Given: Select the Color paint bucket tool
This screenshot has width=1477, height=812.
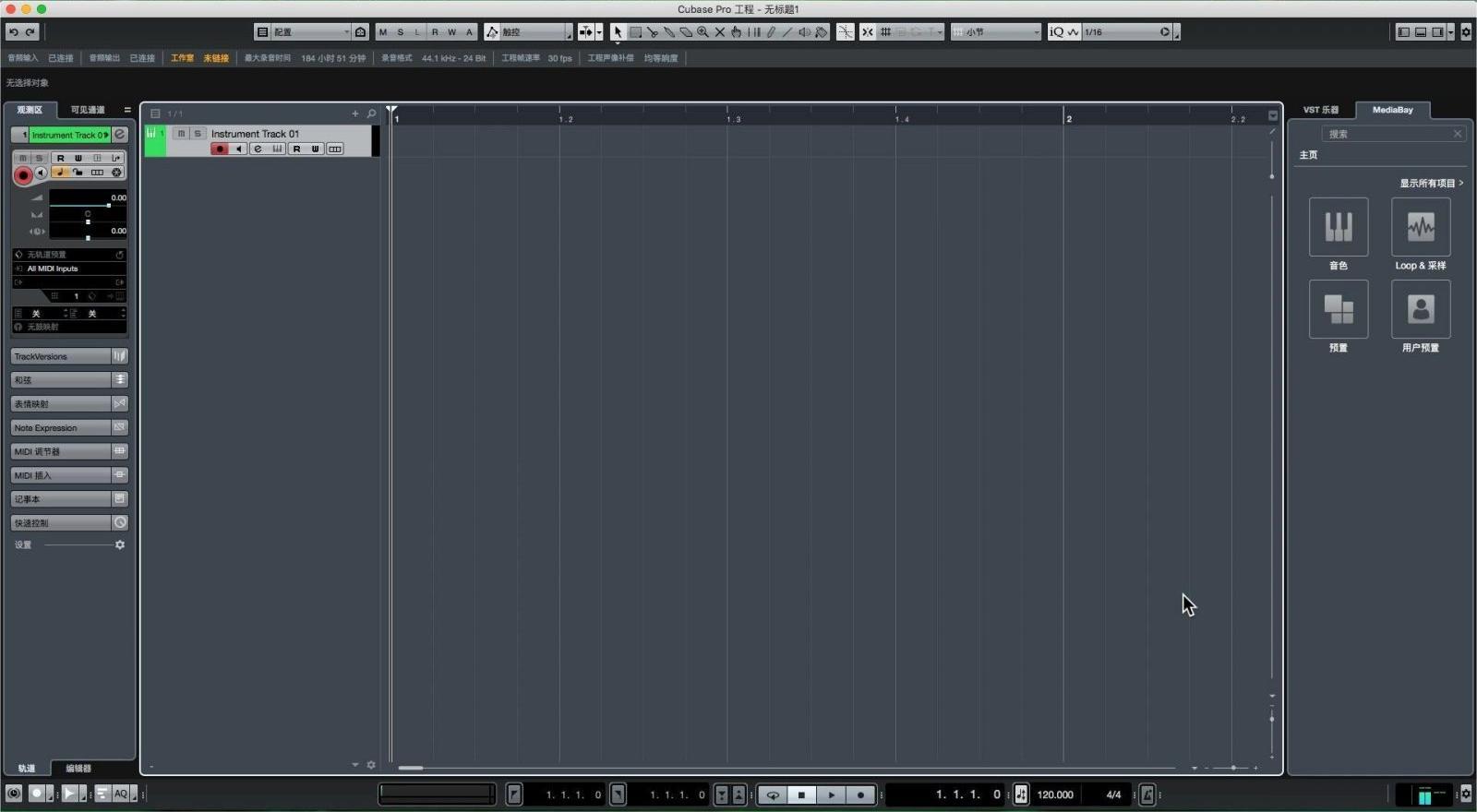Looking at the screenshot, I should point(822,32).
